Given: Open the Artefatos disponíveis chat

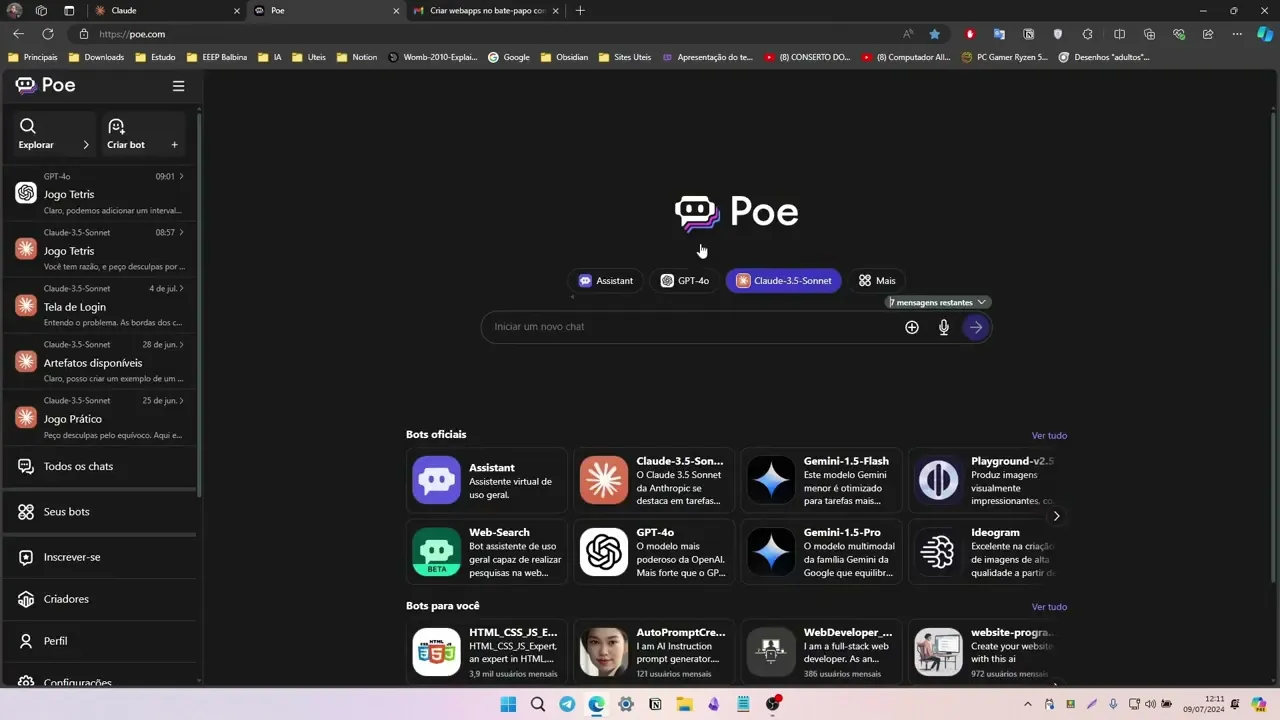Looking at the screenshot, I should point(100,361).
